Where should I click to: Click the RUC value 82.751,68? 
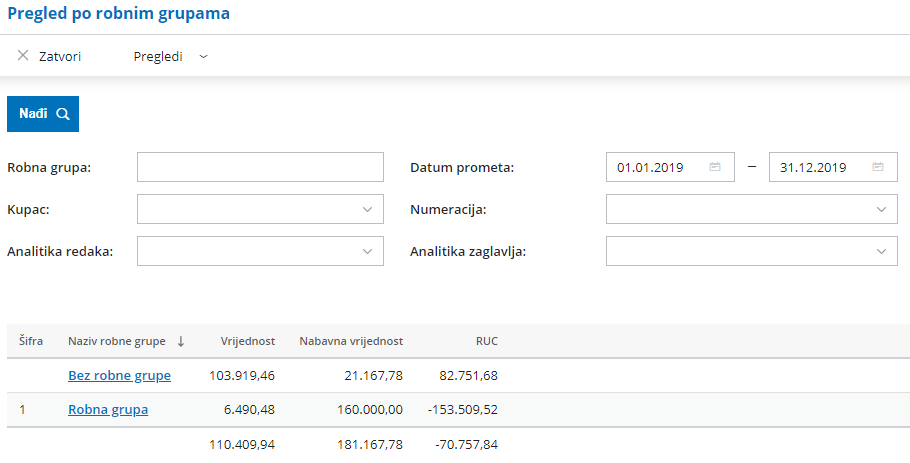(467, 375)
